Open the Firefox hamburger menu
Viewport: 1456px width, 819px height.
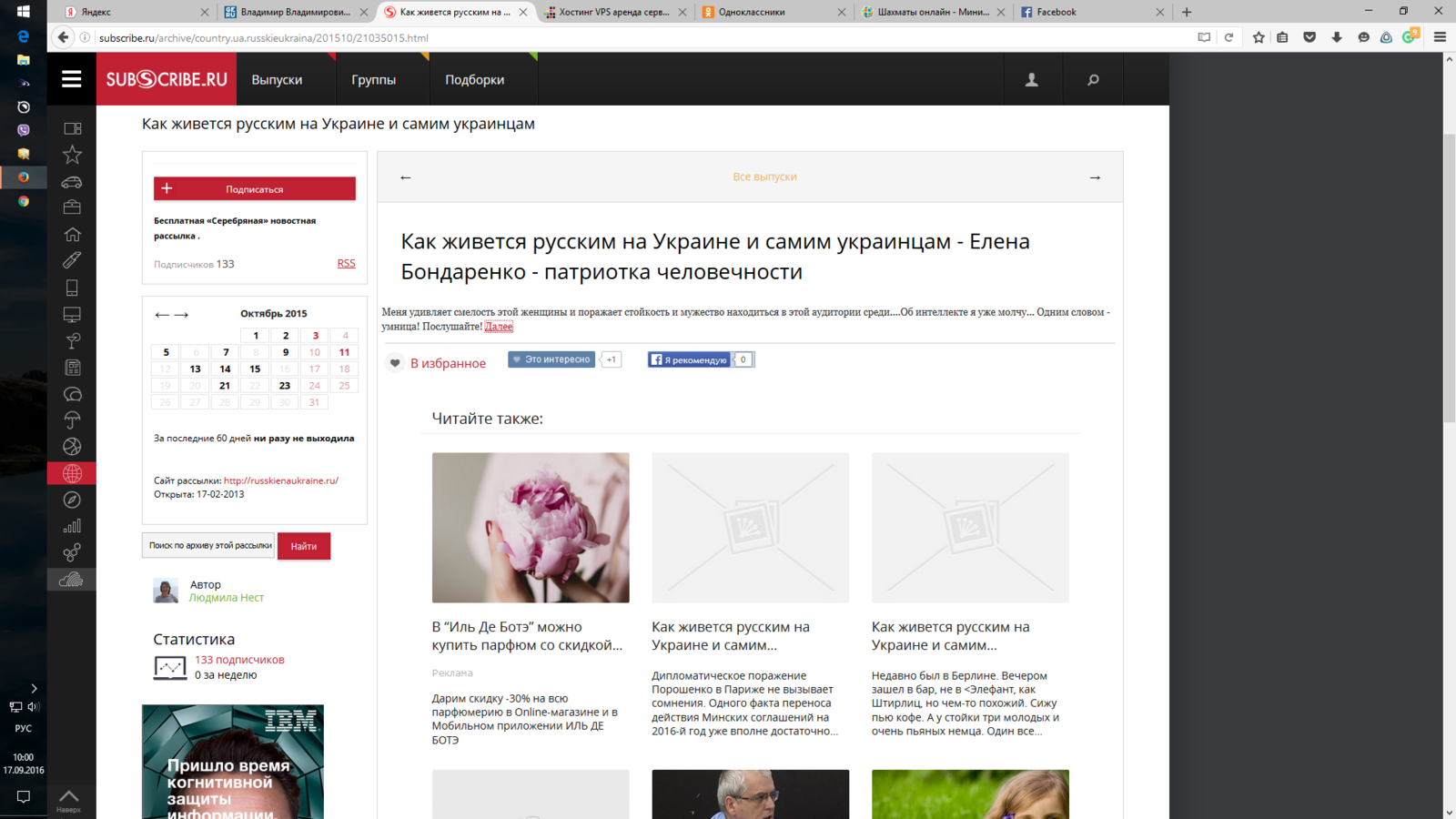point(1440,37)
